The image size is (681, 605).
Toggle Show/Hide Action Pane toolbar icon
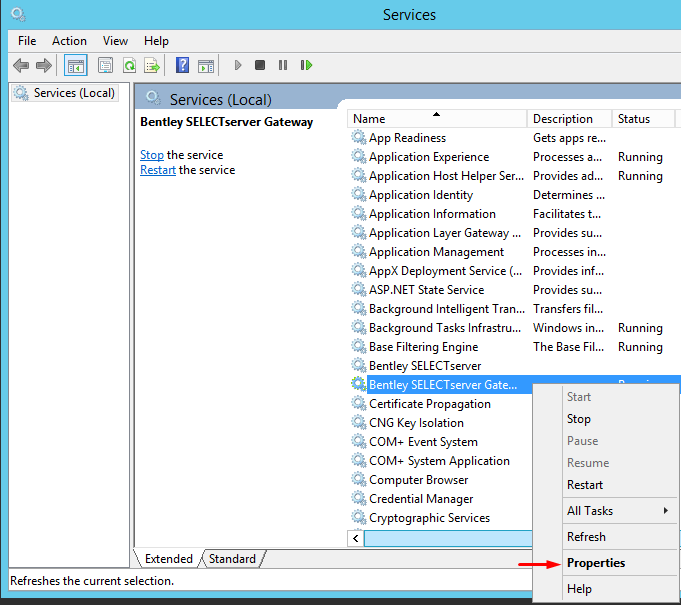[x=206, y=66]
